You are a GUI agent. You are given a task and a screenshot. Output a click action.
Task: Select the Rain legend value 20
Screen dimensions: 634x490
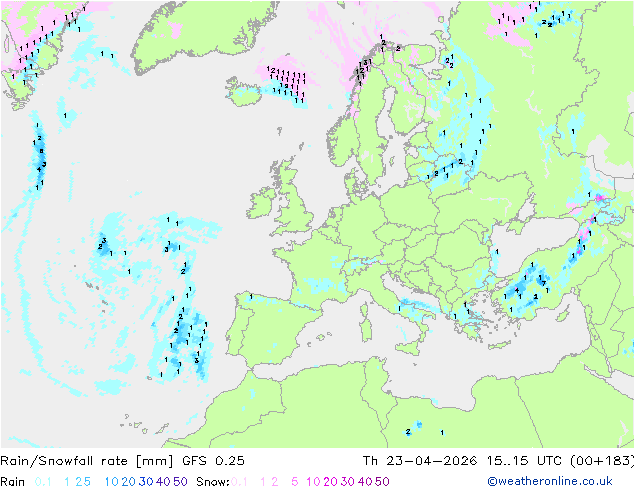pos(129,482)
